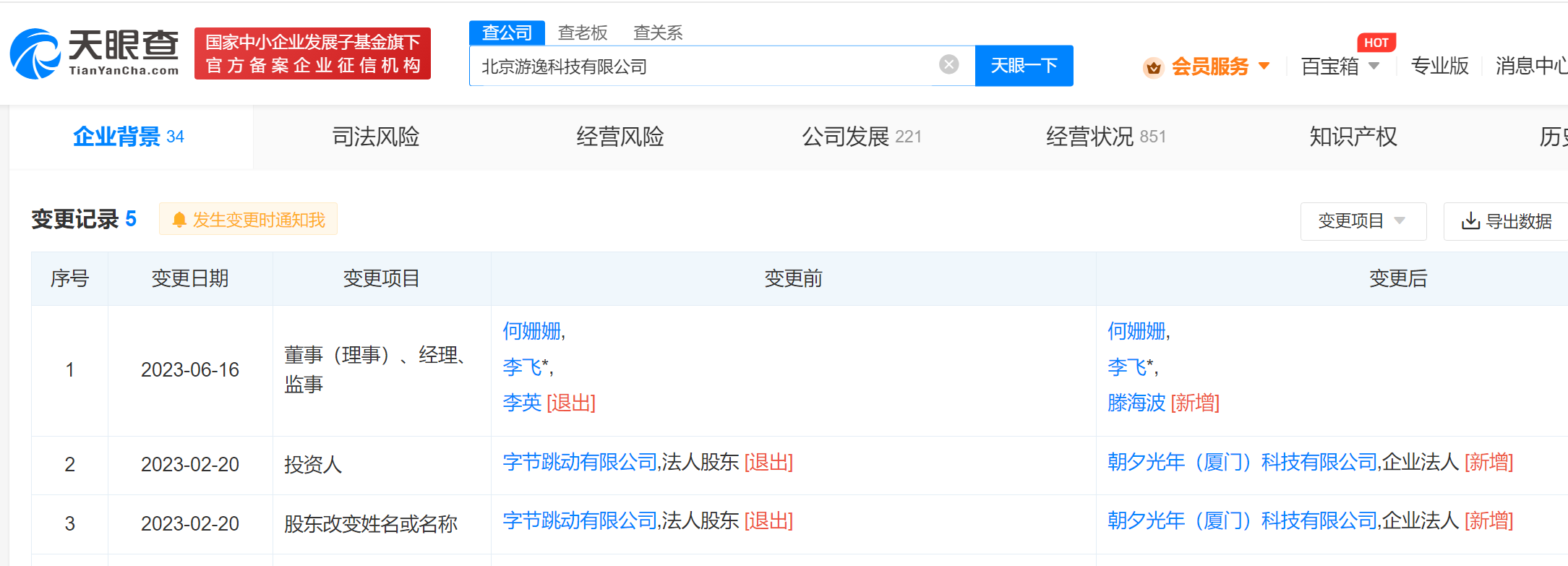The height and width of the screenshot is (566, 1568).
Task: Open the 知识产权 tab
Action: click(x=1353, y=137)
